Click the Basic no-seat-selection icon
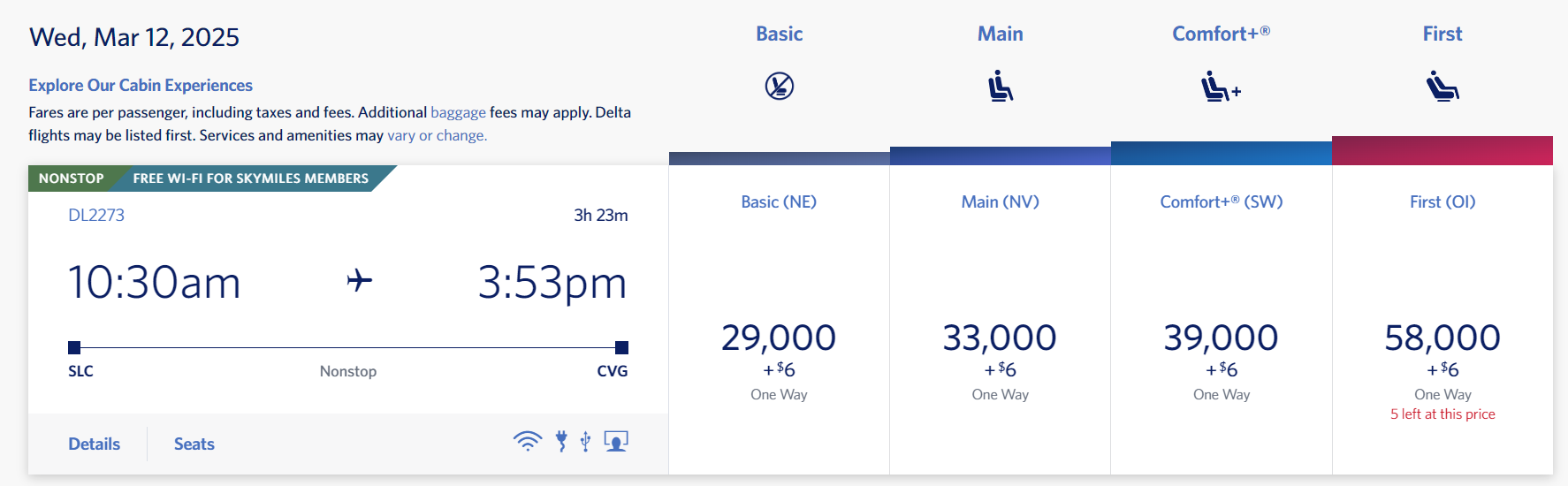The height and width of the screenshot is (486, 1568). coord(779,87)
